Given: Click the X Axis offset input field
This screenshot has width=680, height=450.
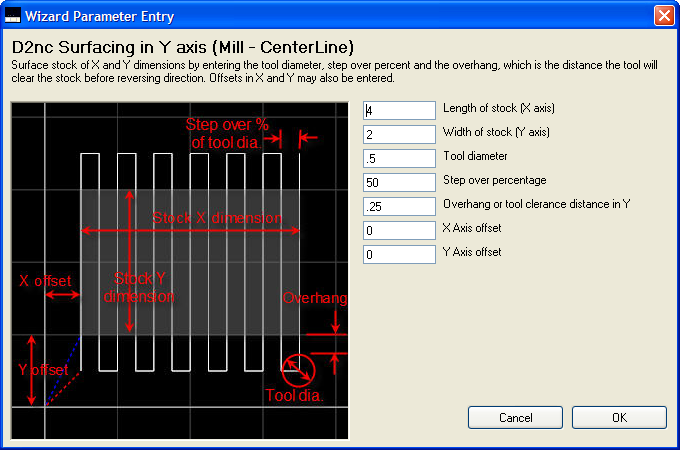Looking at the screenshot, I should click(x=399, y=230).
